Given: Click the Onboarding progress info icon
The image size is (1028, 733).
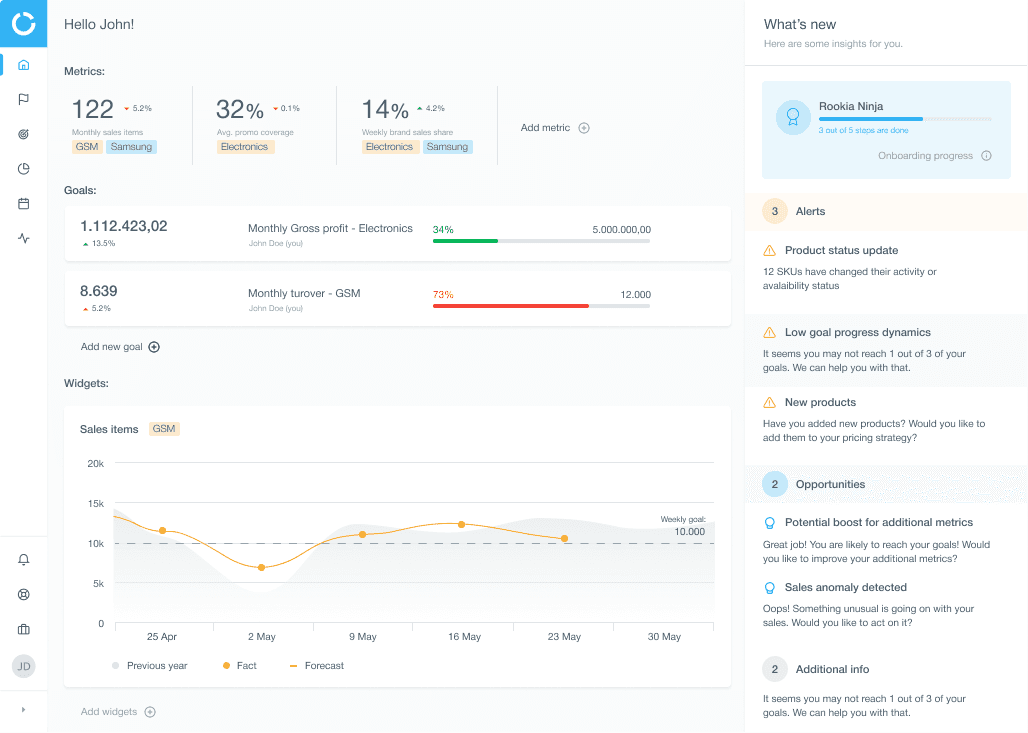Looking at the screenshot, I should click(986, 156).
